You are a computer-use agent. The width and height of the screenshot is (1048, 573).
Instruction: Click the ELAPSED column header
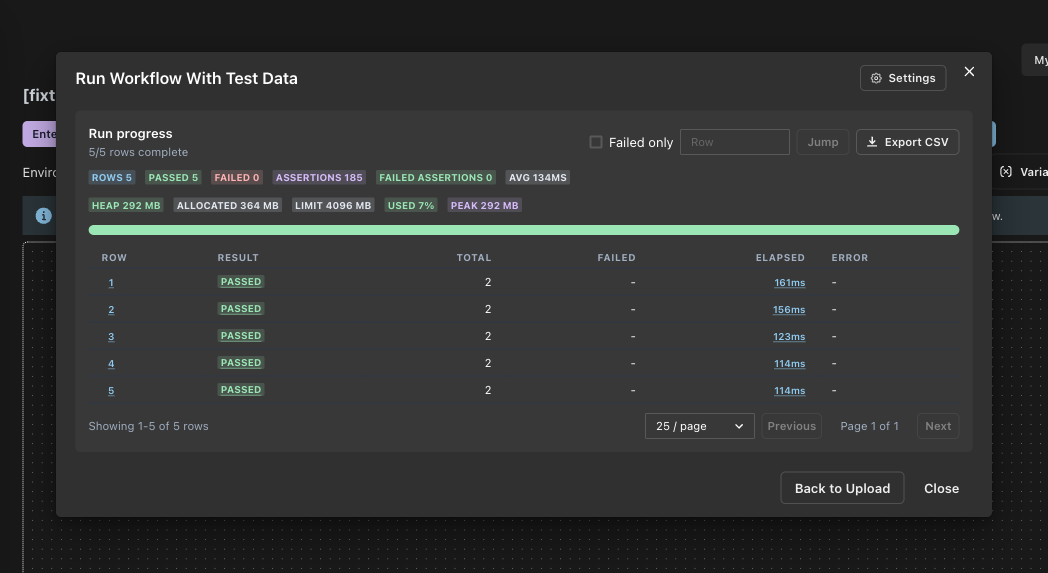[x=780, y=257]
